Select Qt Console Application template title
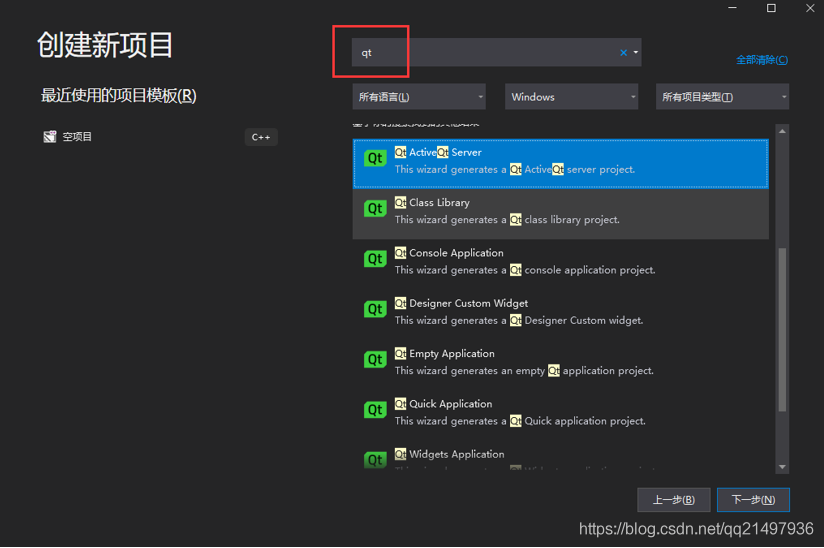The height and width of the screenshot is (548, 824). (x=449, y=253)
